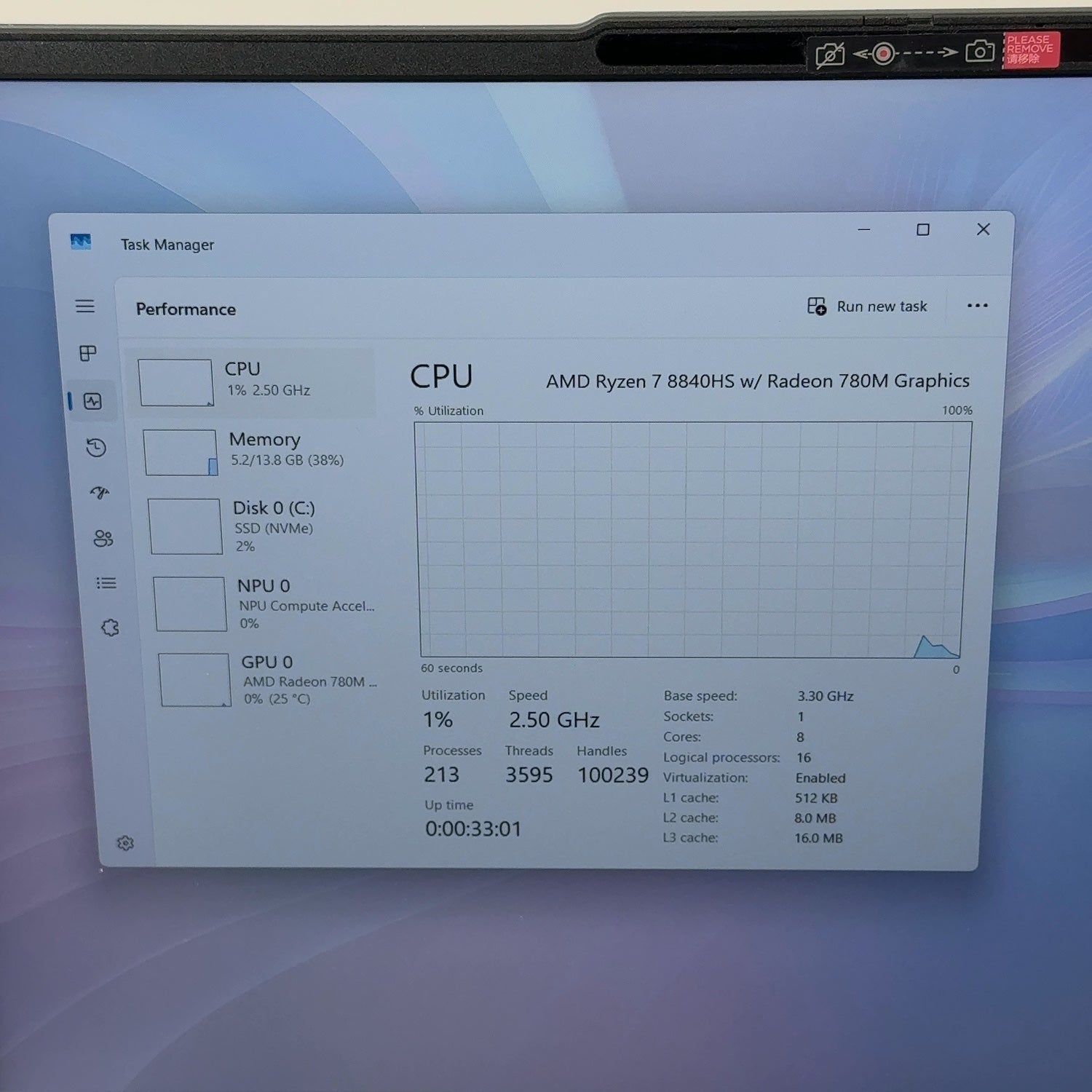Click the Run new task button label
The image size is (1092, 1092).
click(882, 306)
